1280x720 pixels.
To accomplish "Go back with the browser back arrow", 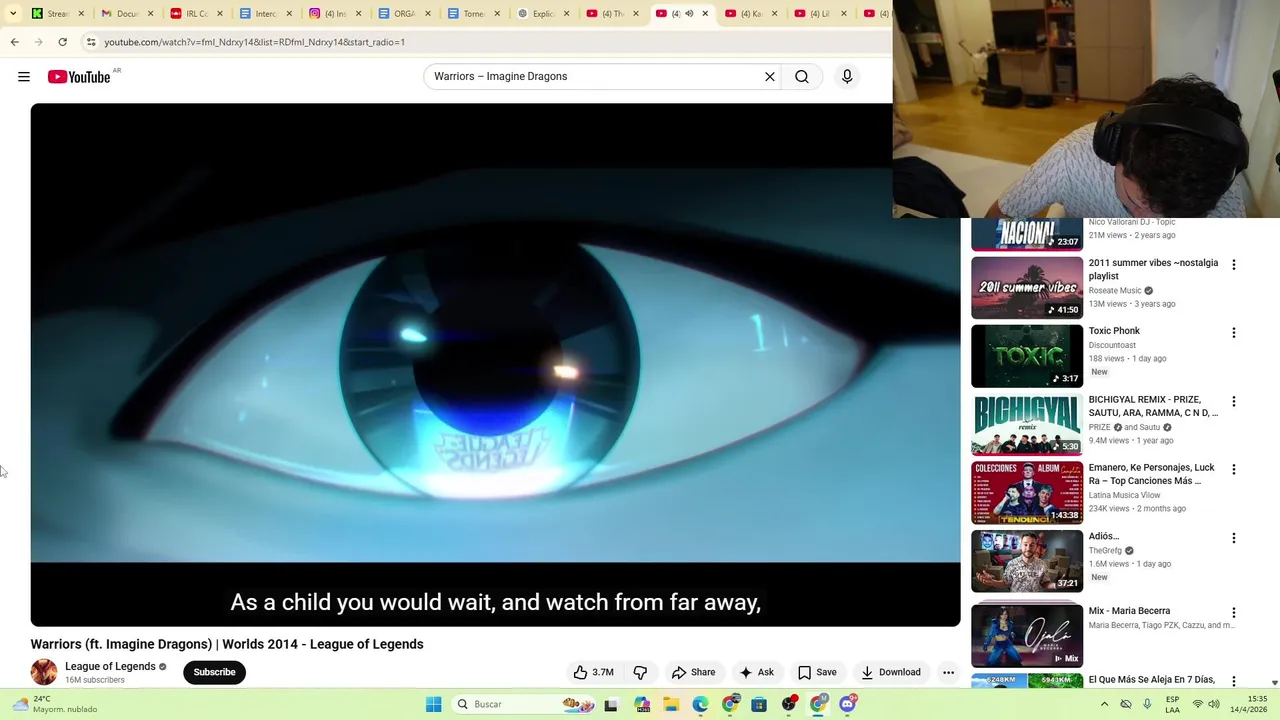I will point(14,42).
